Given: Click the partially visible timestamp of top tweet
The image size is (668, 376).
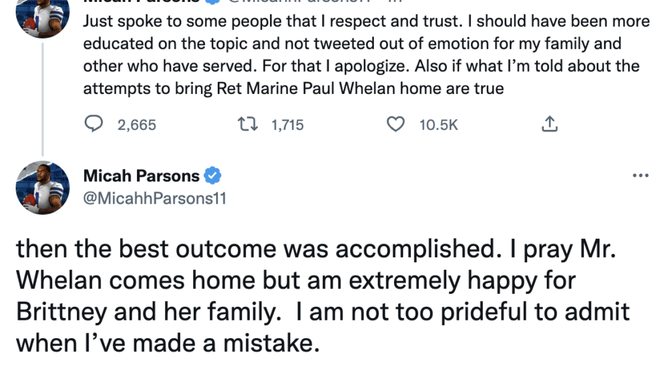Looking at the screenshot, I should 396,1.
